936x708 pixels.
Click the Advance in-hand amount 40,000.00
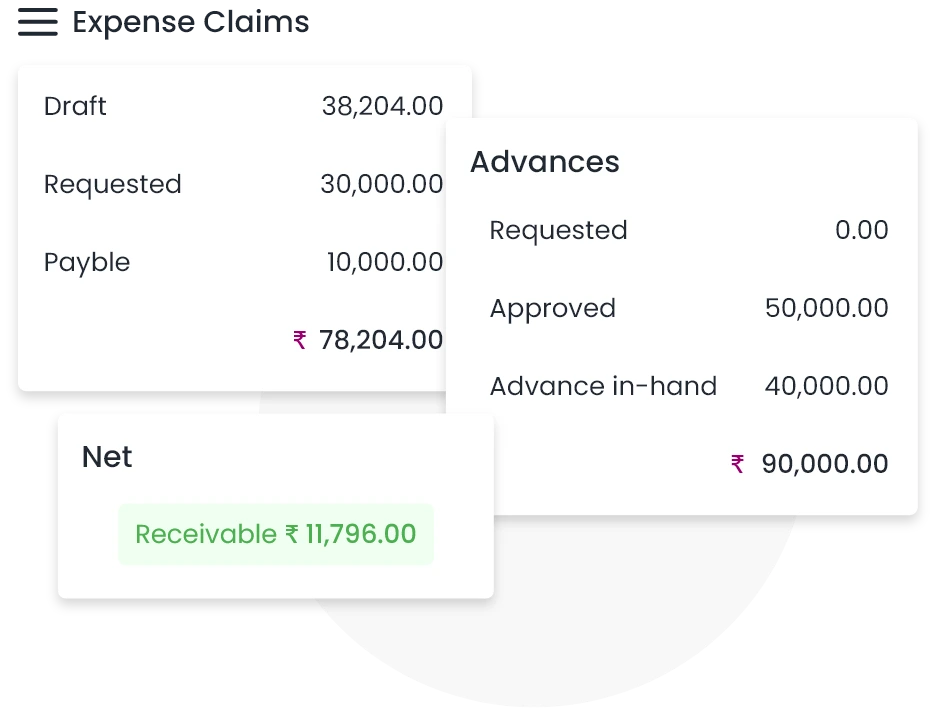click(826, 386)
